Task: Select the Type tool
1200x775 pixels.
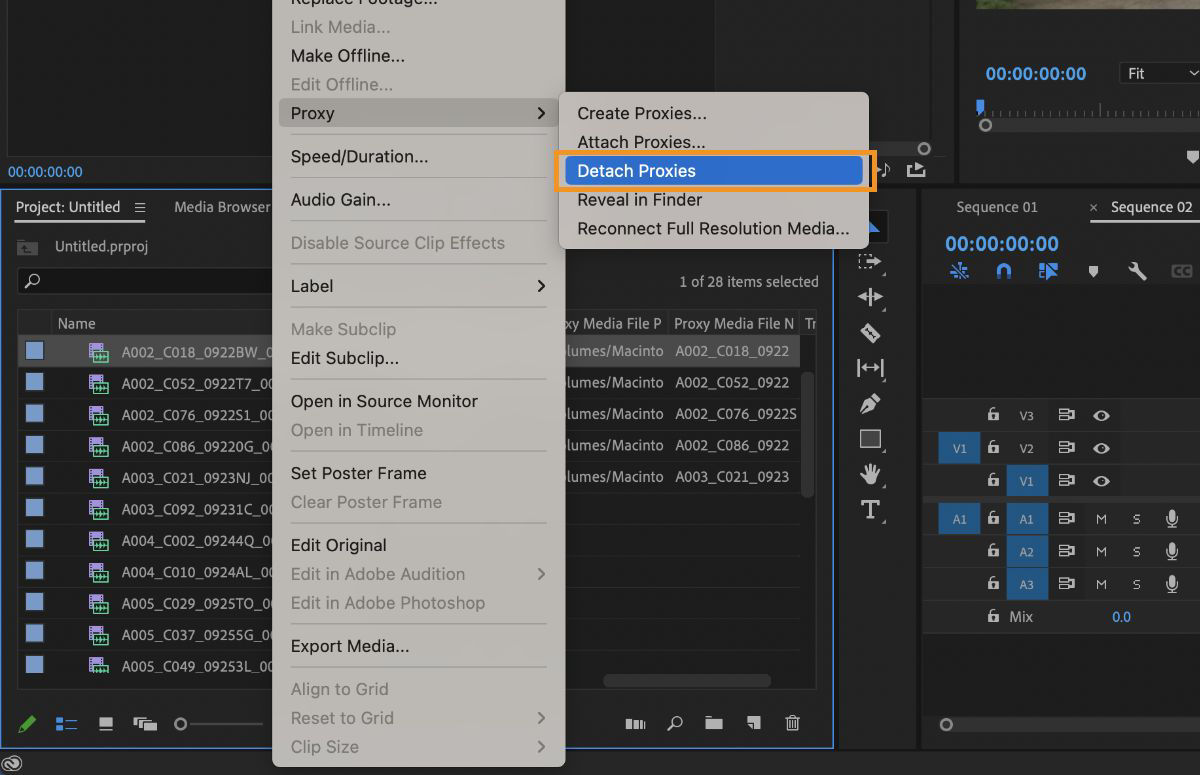Action: click(x=869, y=510)
